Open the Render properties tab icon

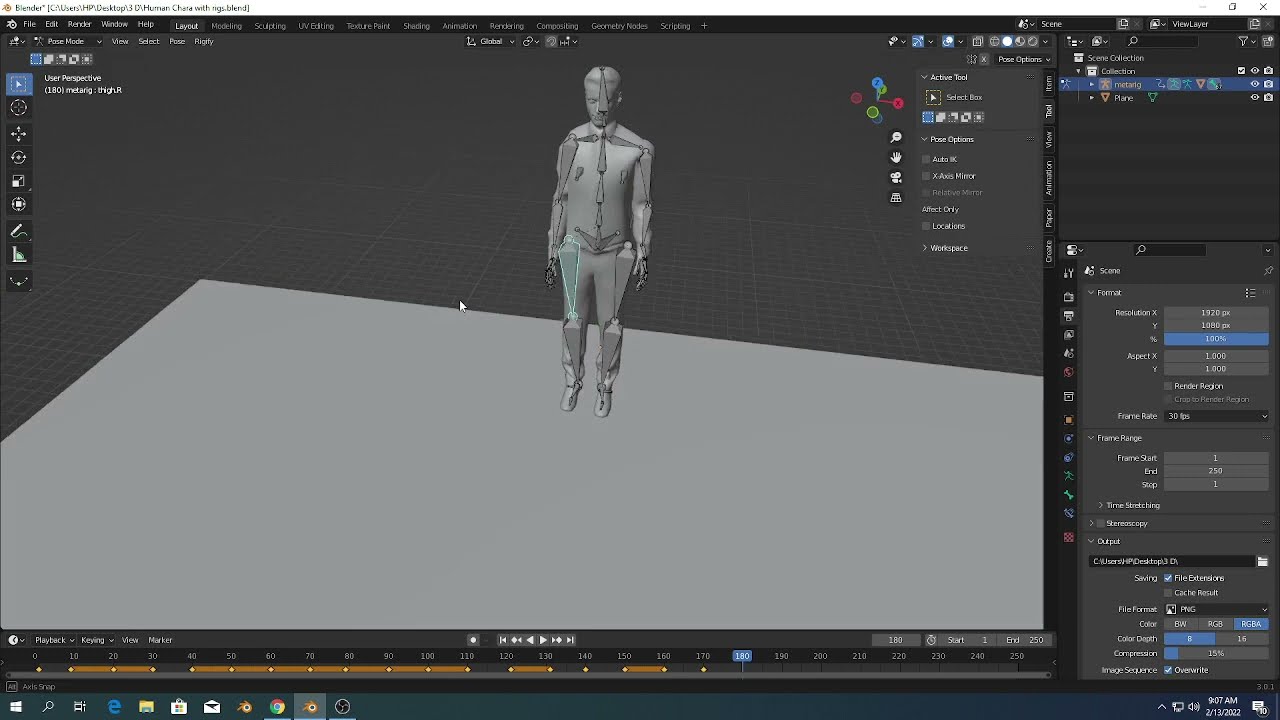[1069, 297]
